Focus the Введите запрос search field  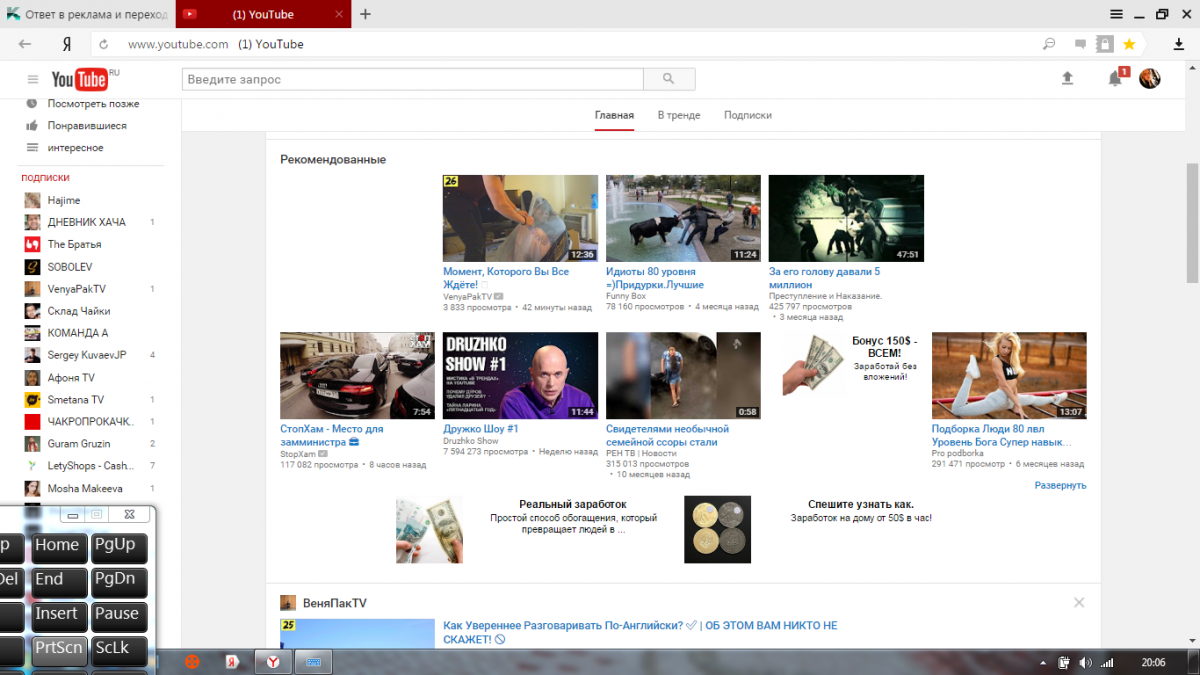point(412,79)
